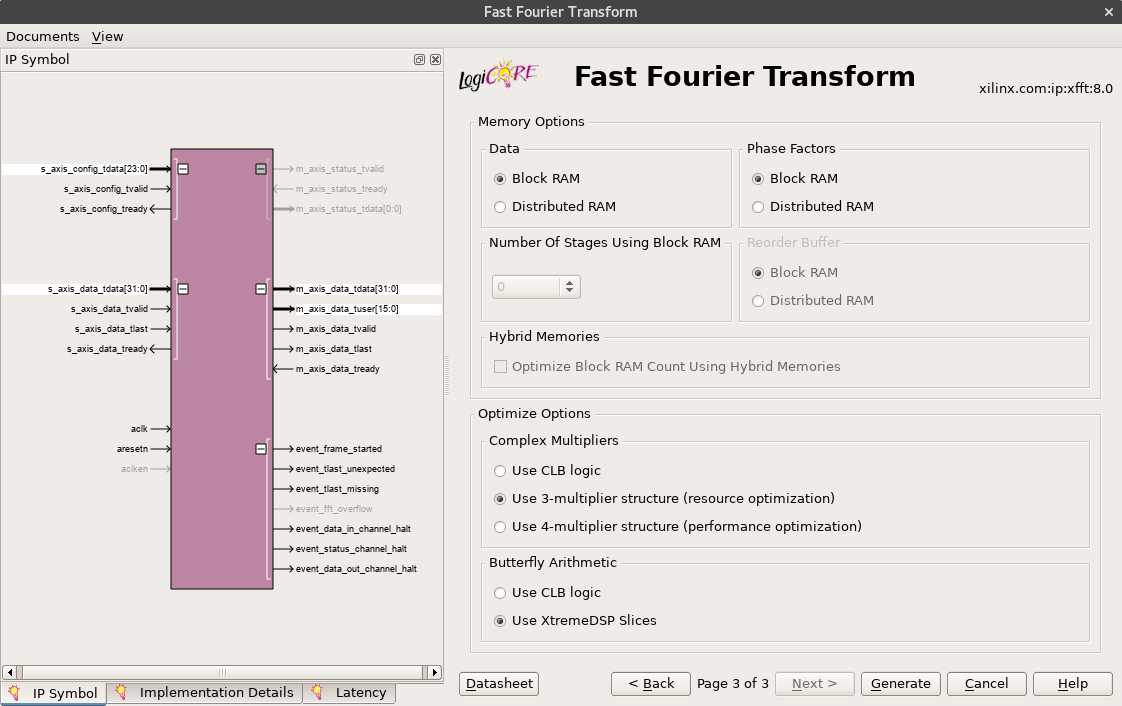The width and height of the screenshot is (1122, 706).
Task: Collapse the m_axis_status bus group
Action: click(x=261, y=169)
